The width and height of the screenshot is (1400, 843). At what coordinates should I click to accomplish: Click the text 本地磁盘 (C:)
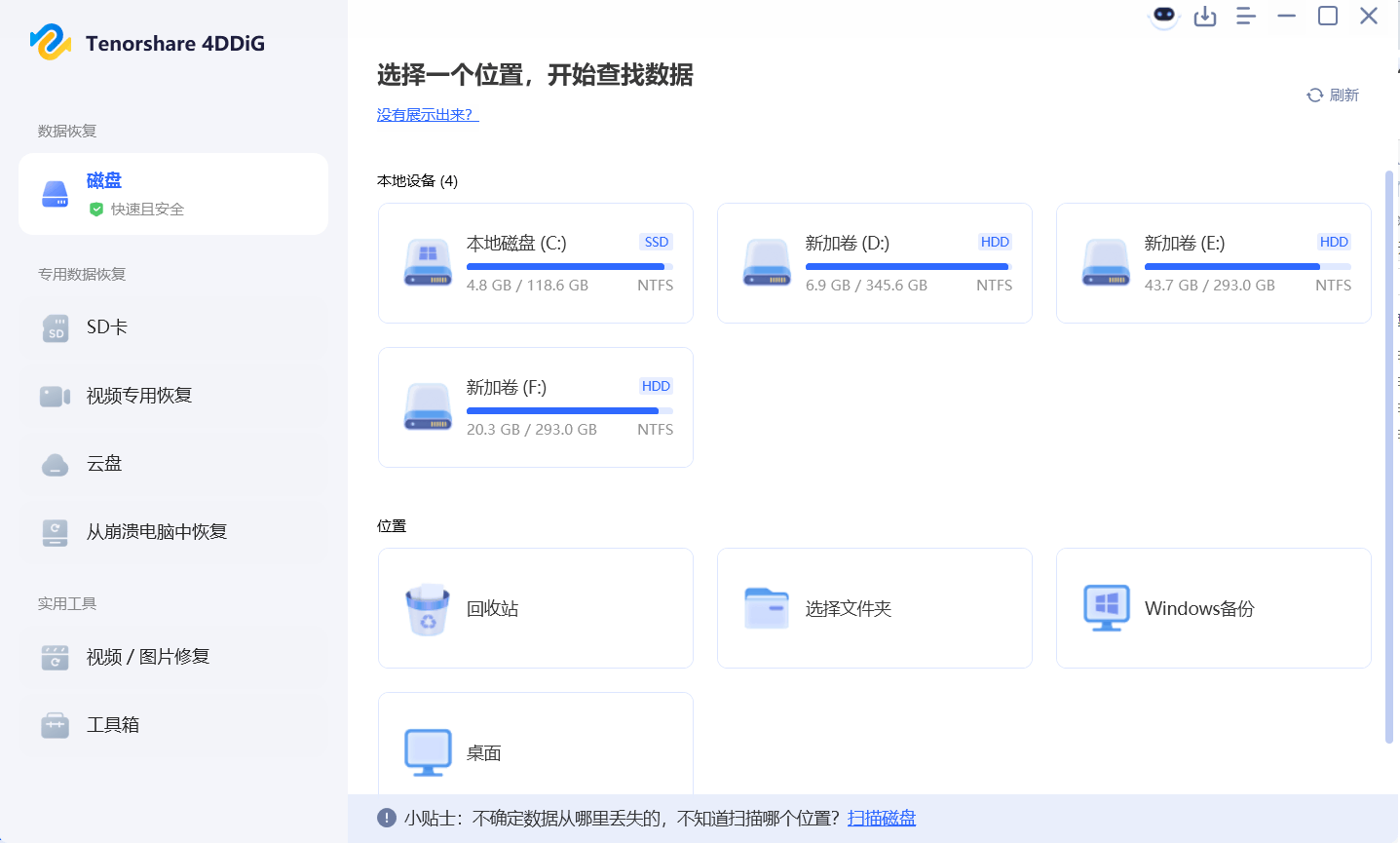pyautogui.click(x=516, y=244)
